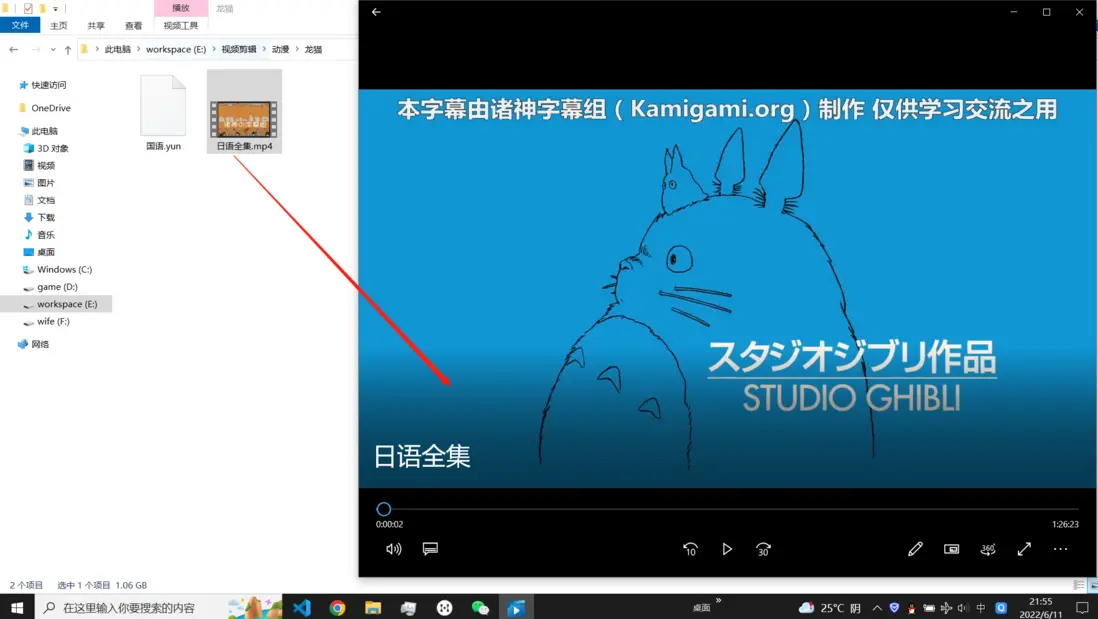Open 音乐 folder in sidebar

pos(46,235)
